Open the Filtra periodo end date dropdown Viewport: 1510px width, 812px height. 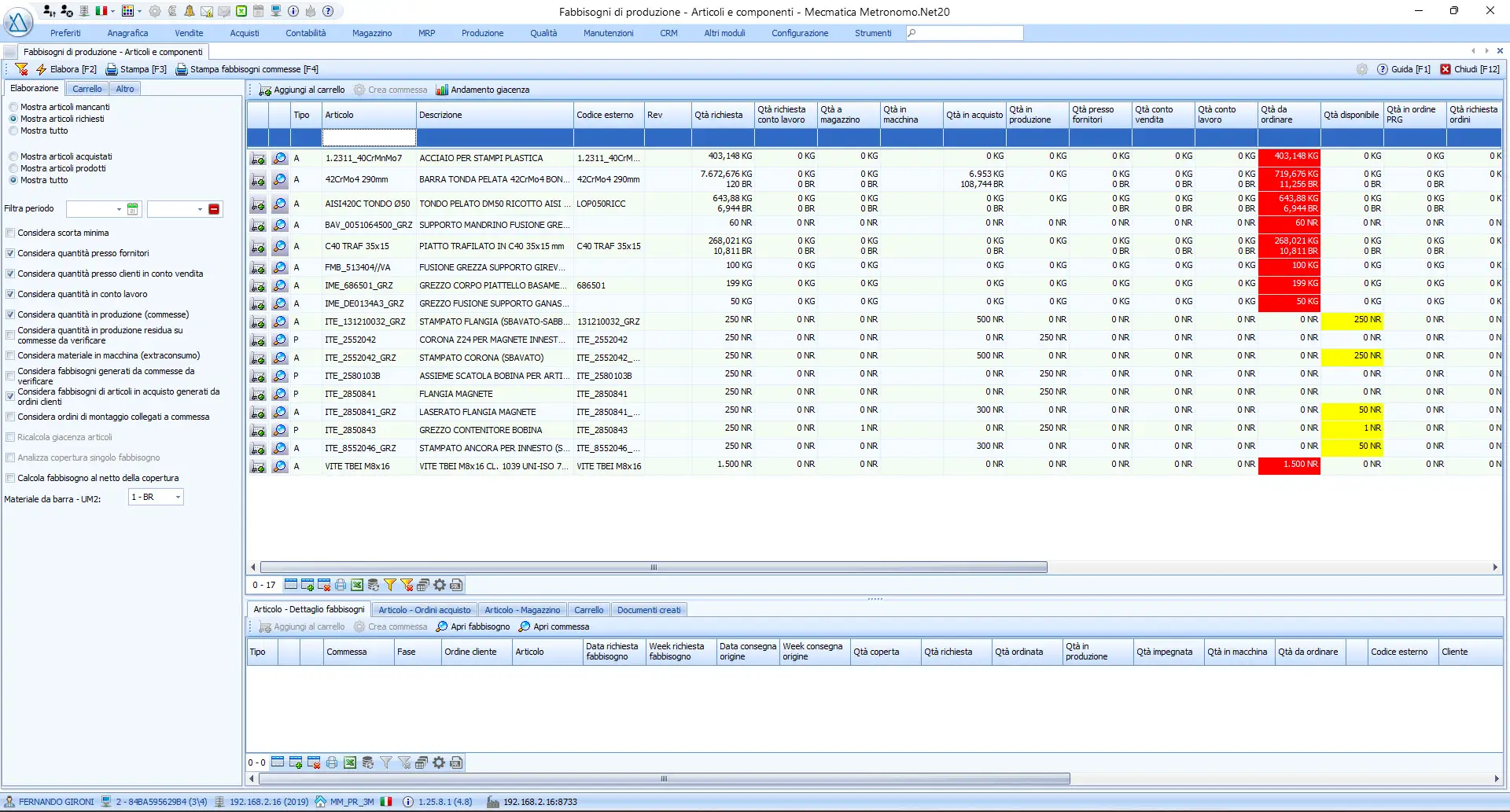[200, 209]
